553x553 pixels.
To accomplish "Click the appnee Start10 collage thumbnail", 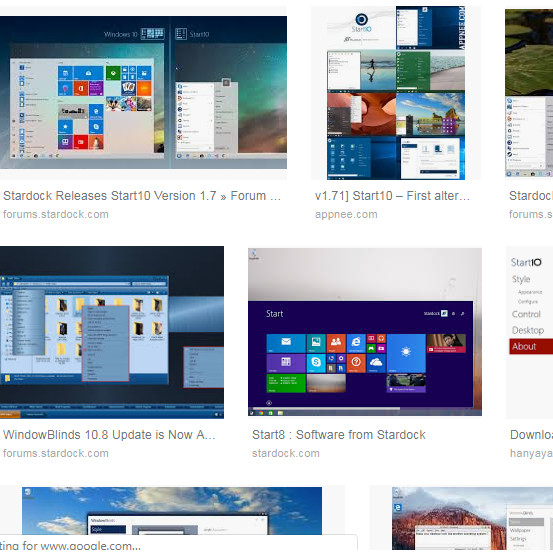I will (x=396, y=93).
